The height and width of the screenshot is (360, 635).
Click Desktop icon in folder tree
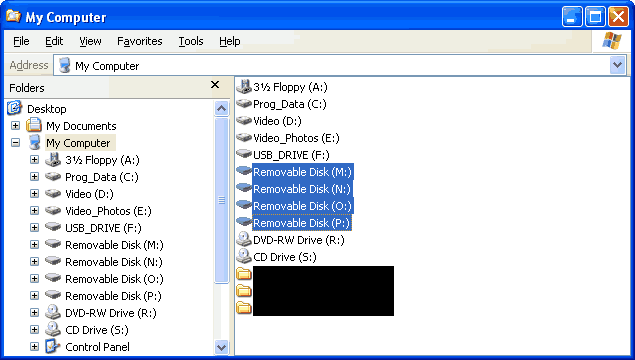click(14, 108)
